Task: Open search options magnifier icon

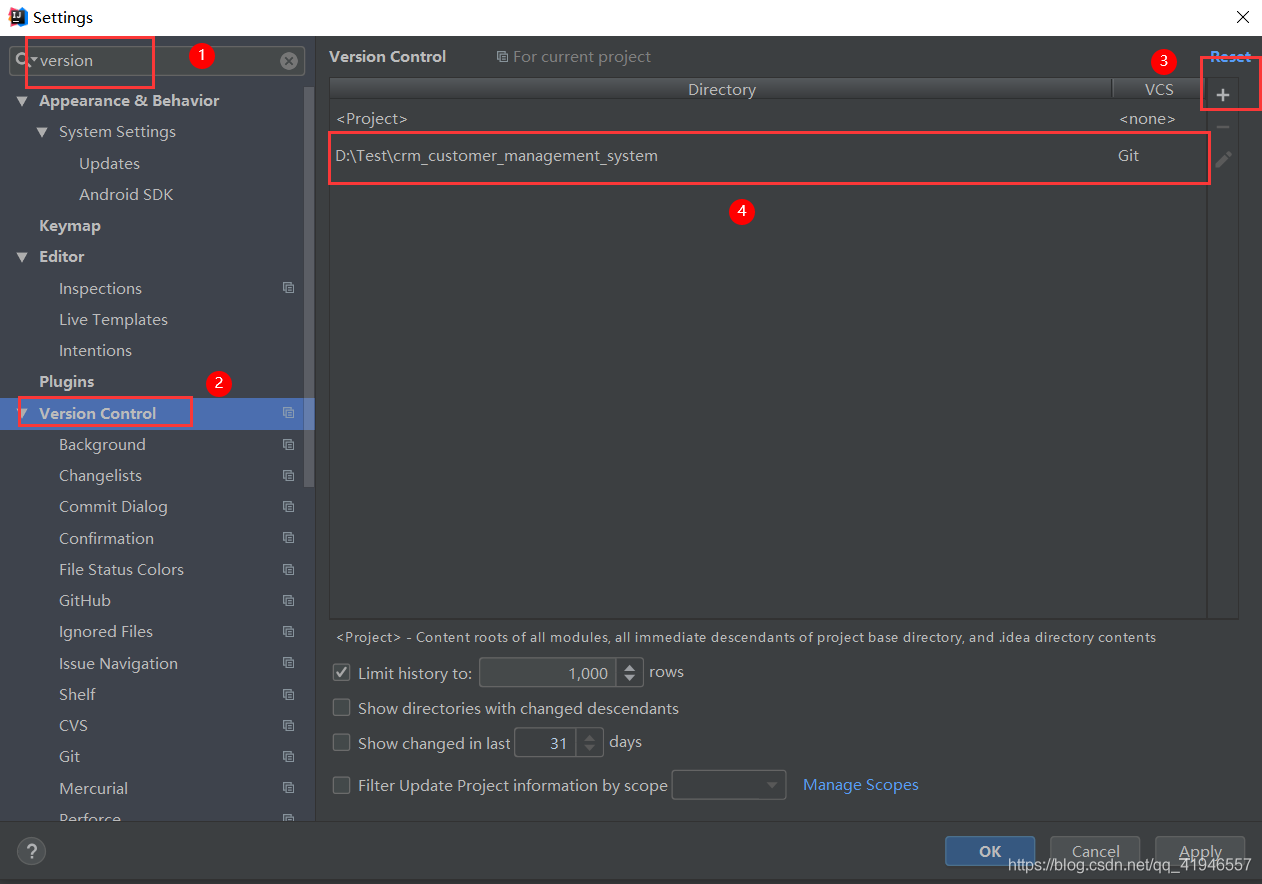Action: (23, 60)
